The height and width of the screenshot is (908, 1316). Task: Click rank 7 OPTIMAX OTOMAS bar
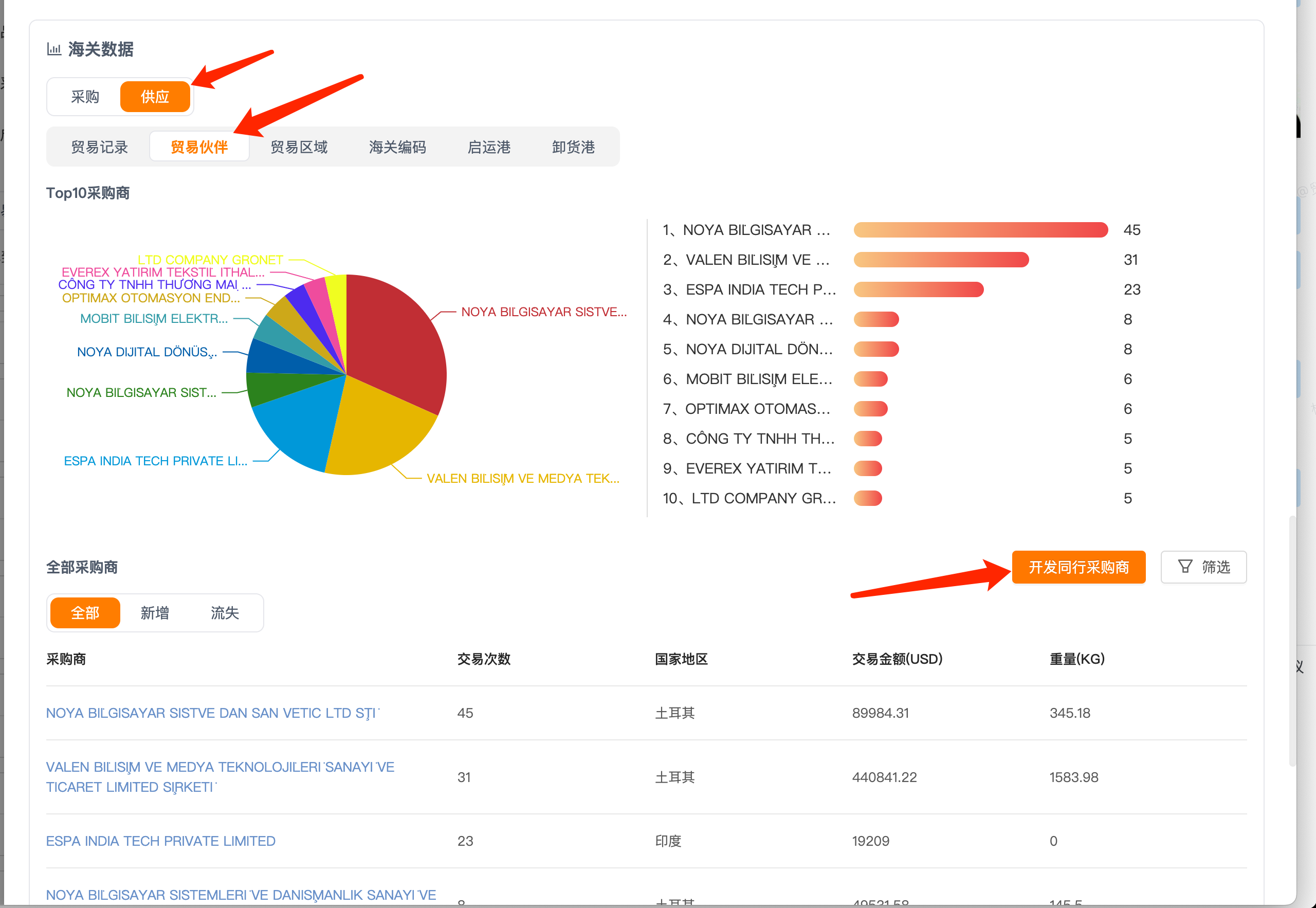(871, 408)
